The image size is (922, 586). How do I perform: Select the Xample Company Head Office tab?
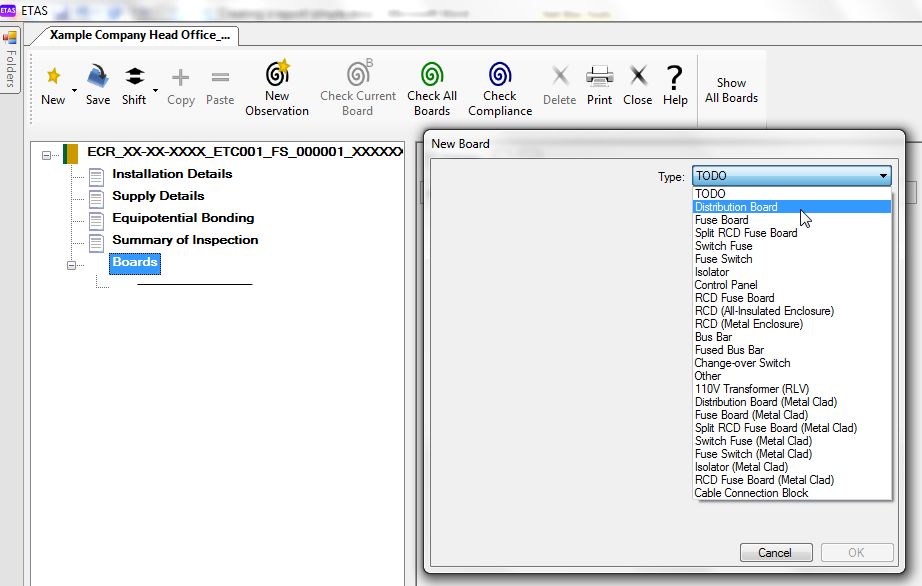[139, 35]
